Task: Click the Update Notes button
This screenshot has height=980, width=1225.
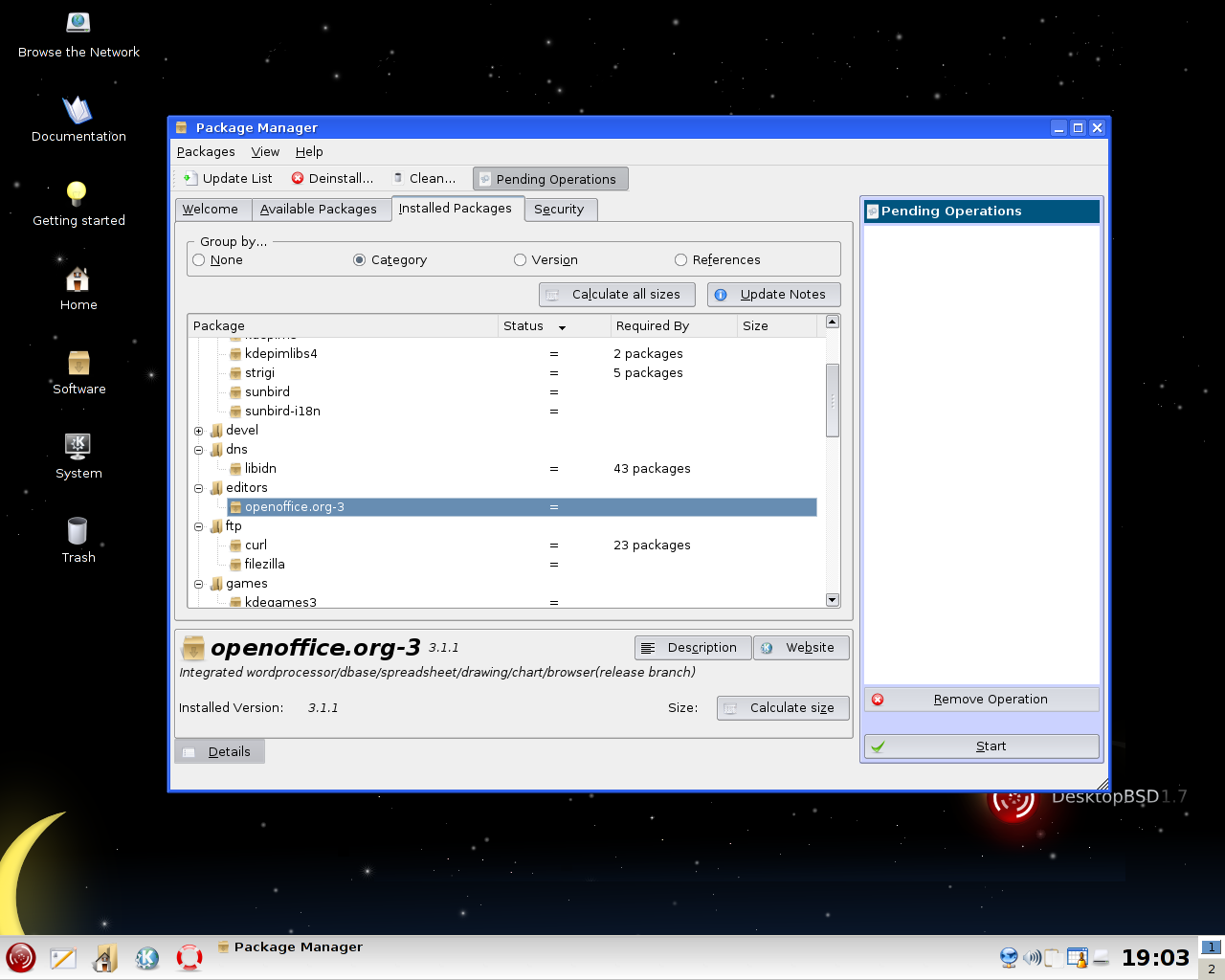Action: click(x=774, y=295)
